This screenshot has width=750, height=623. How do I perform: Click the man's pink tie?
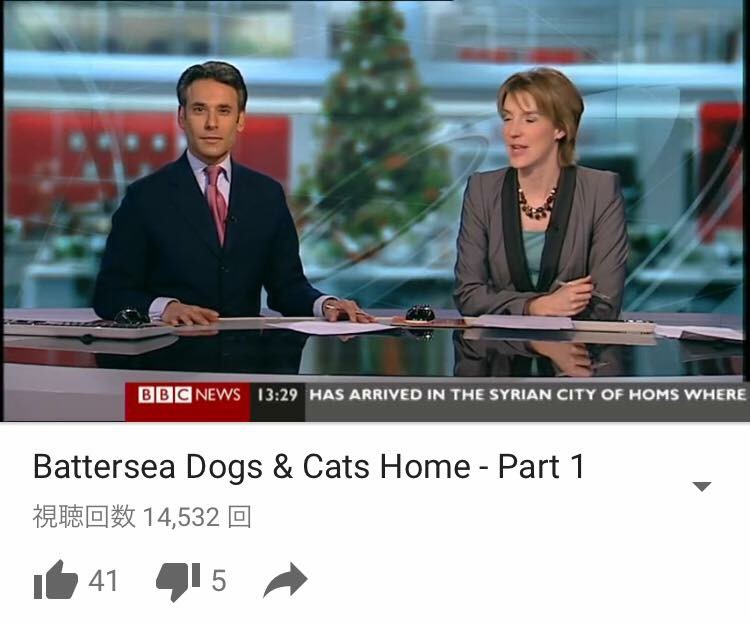(x=217, y=202)
